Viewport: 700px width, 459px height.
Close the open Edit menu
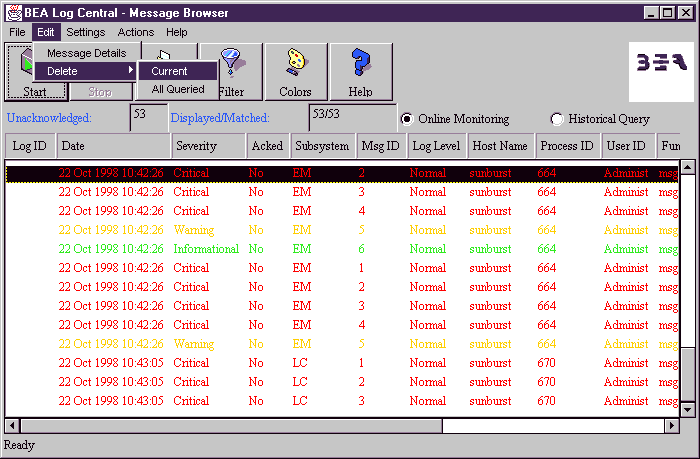pos(46,33)
